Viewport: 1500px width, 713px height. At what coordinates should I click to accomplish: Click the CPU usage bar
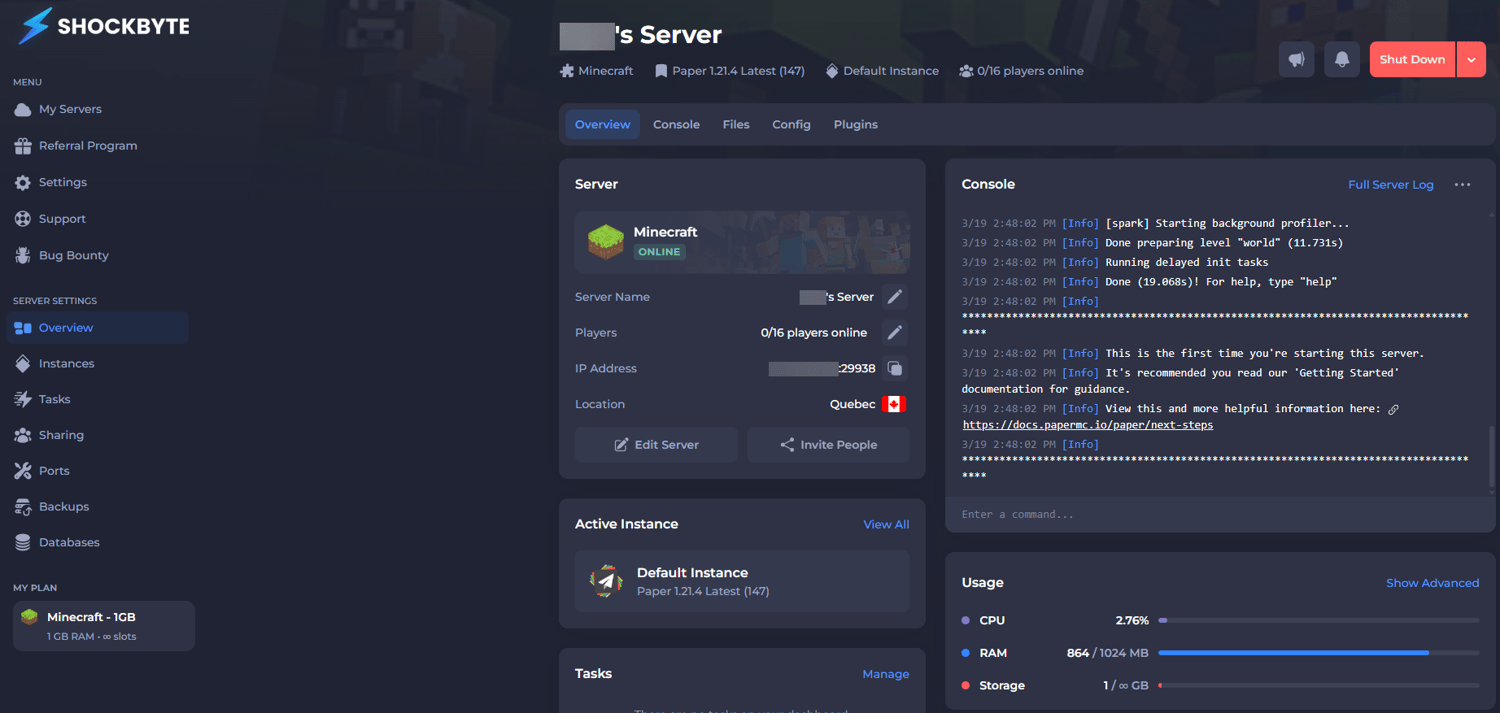[1318, 621]
